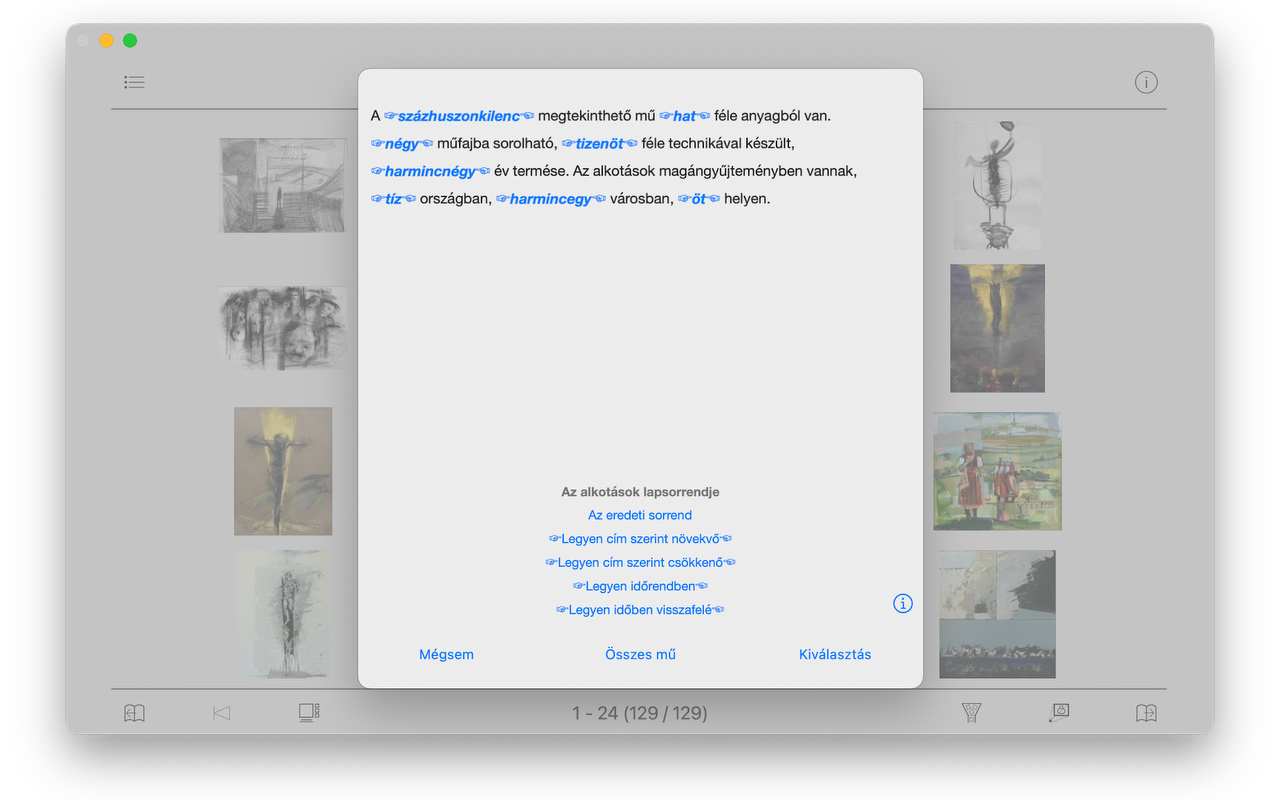1280x800 pixels.
Task: Sort with 'Legyen cím szerint növekvő'
Action: pos(640,539)
